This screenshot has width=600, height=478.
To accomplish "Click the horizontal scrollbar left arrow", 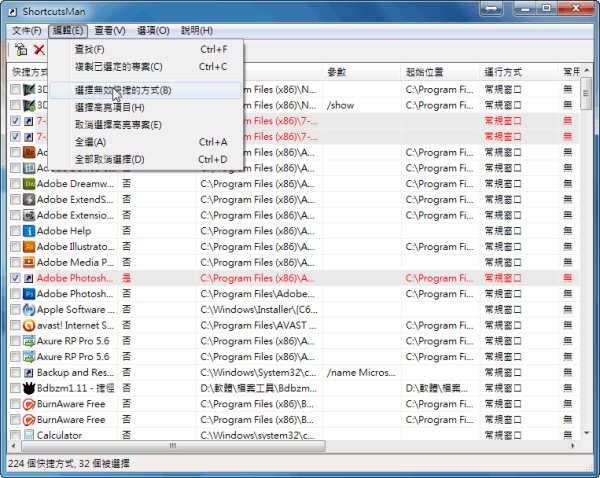I will pos(13,446).
